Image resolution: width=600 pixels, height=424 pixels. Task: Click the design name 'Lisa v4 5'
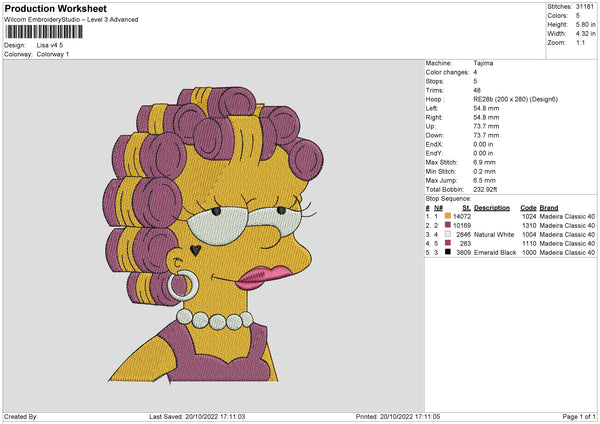click(x=50, y=45)
